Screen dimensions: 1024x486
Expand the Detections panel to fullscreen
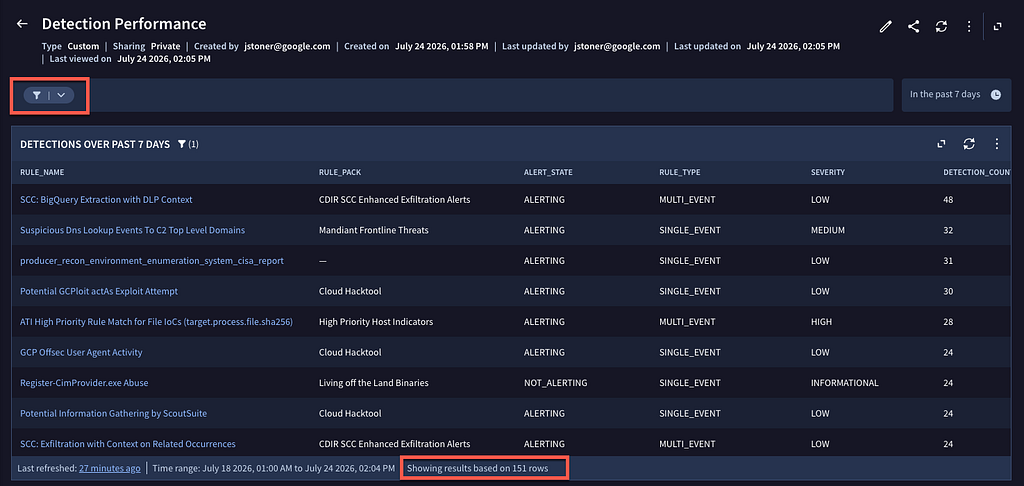(941, 144)
